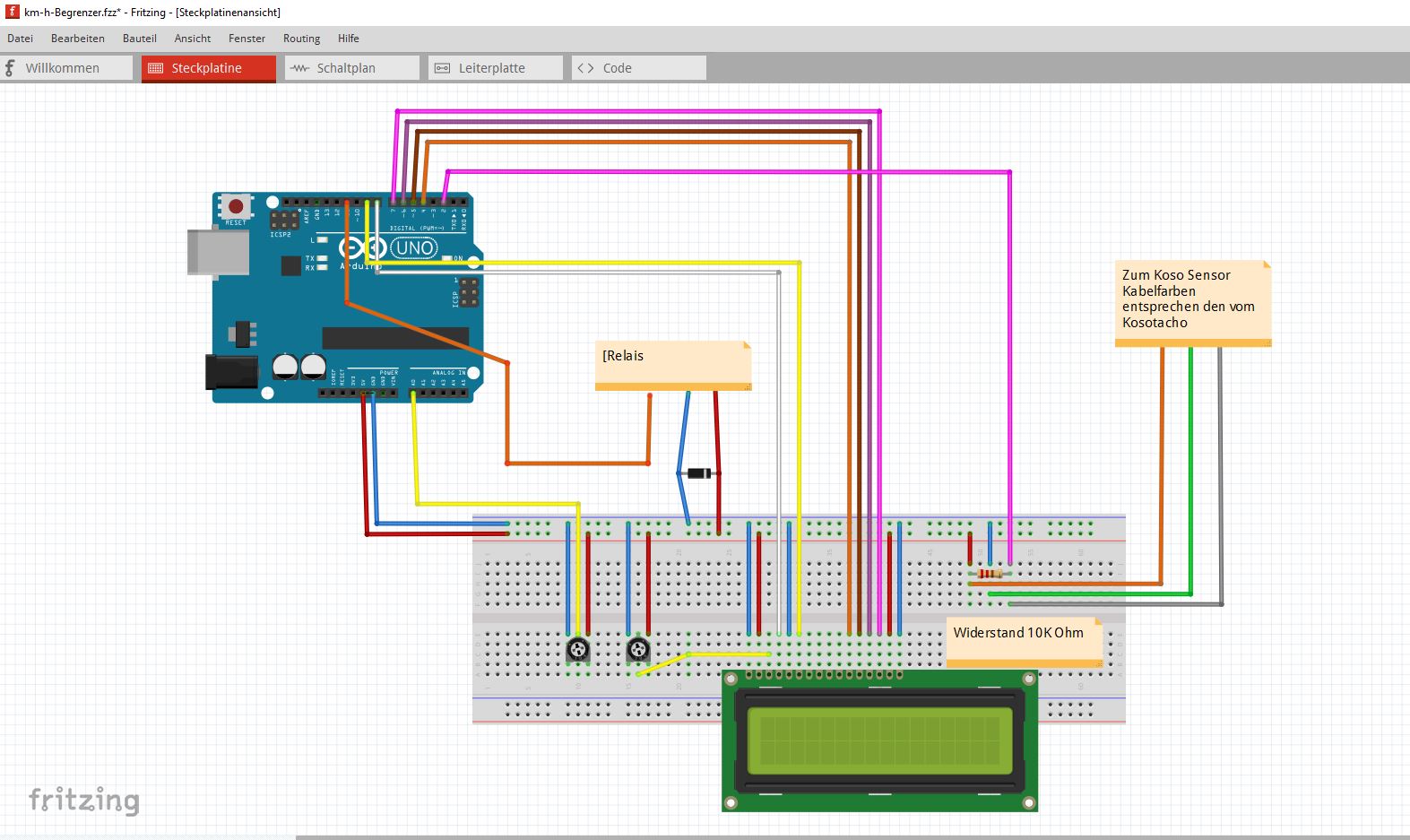Open the Routing menu
Viewport: 1410px width, 840px height.
click(301, 39)
